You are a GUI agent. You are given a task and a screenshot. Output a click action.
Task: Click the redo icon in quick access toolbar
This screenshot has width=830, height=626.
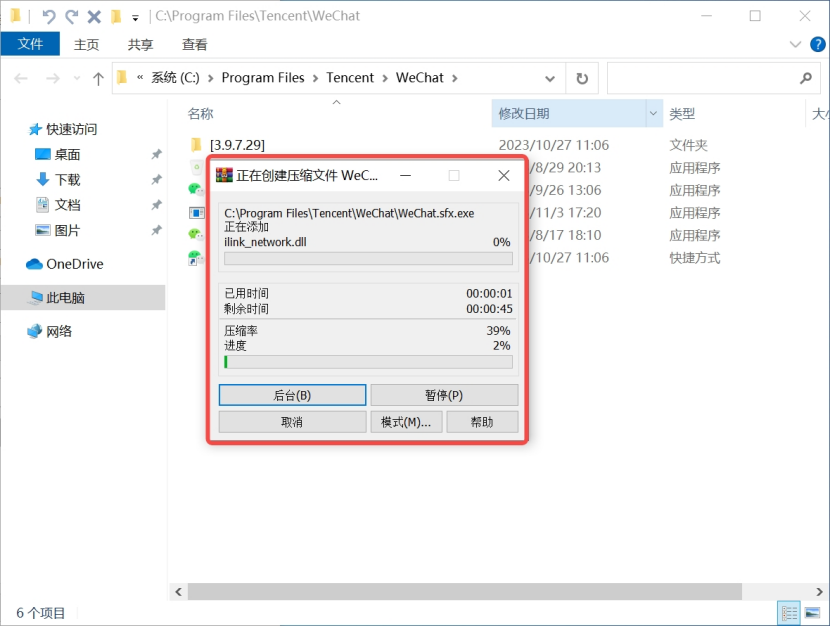pos(71,16)
